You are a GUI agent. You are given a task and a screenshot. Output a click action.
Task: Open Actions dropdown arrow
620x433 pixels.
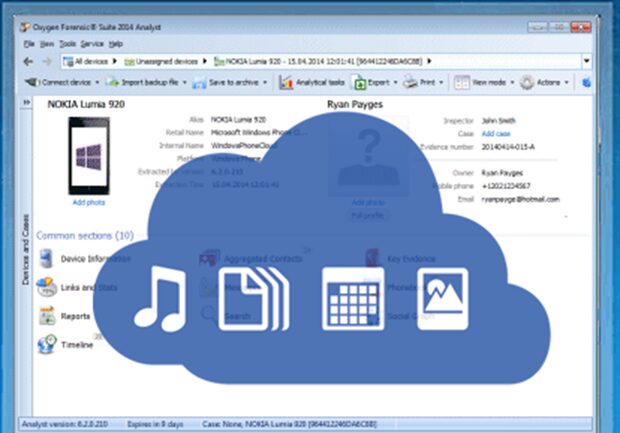(x=566, y=83)
